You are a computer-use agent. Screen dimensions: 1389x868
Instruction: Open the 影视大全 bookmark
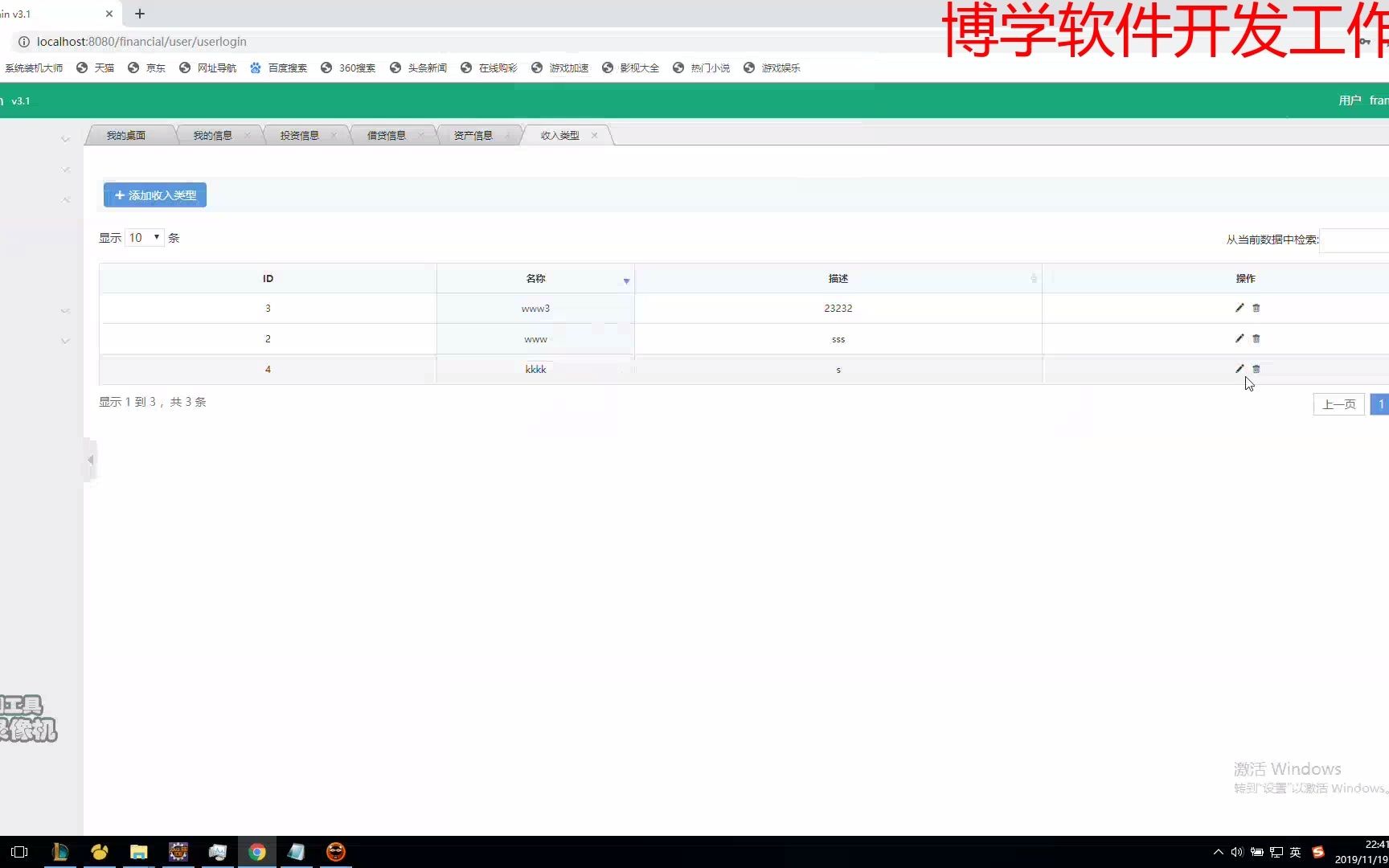631,68
